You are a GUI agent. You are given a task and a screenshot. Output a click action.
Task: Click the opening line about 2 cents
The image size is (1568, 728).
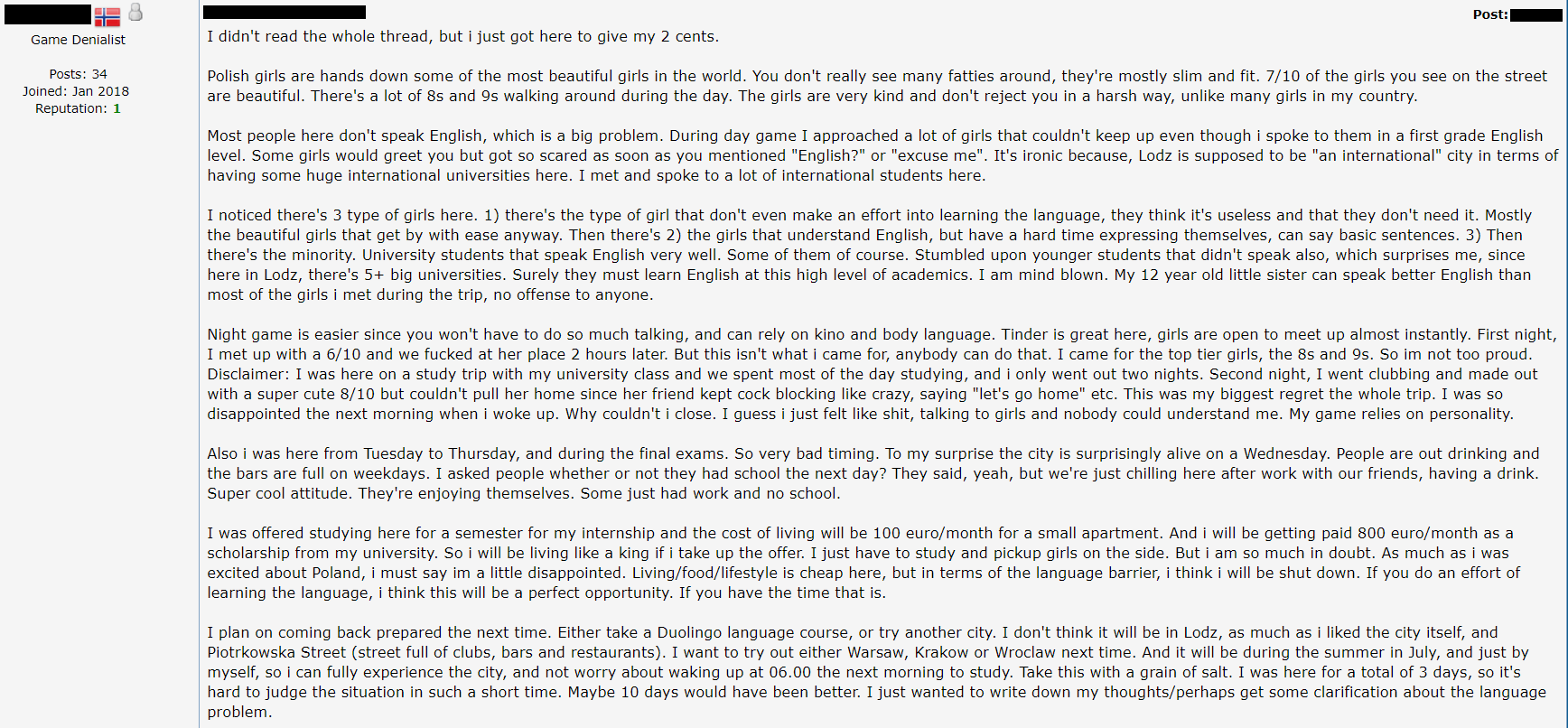tap(462, 36)
